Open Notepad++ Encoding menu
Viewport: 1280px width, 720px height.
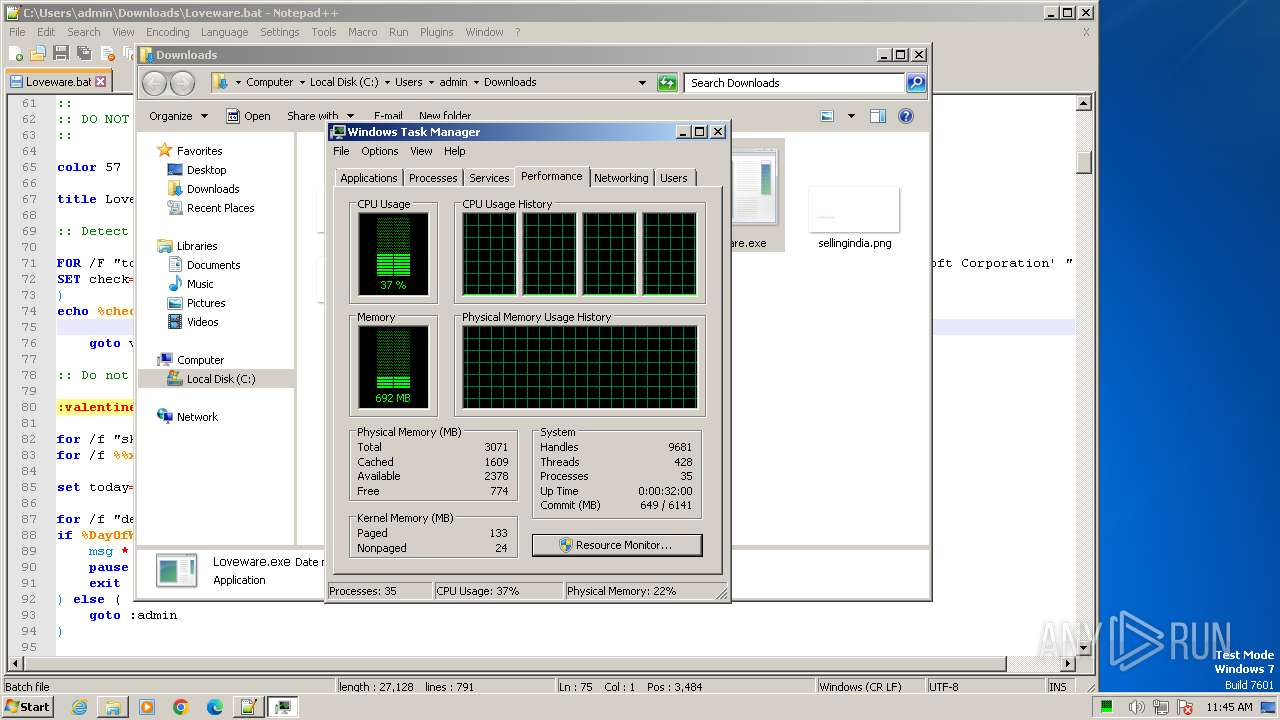point(167,32)
